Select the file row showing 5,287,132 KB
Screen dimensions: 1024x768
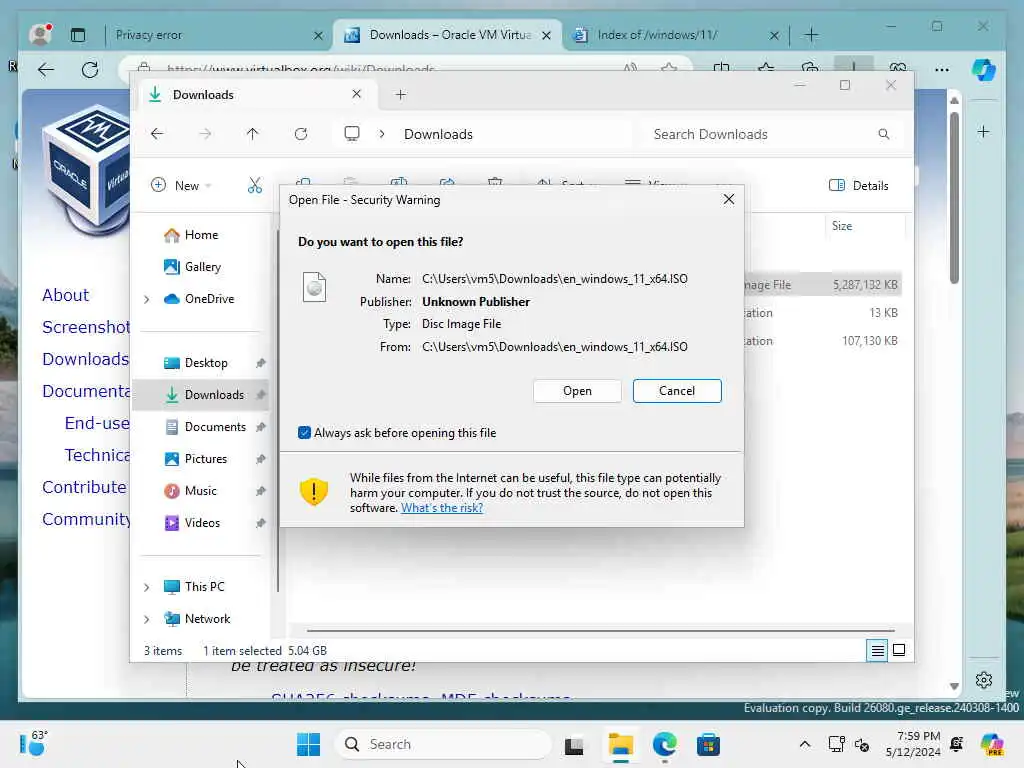[823, 285]
